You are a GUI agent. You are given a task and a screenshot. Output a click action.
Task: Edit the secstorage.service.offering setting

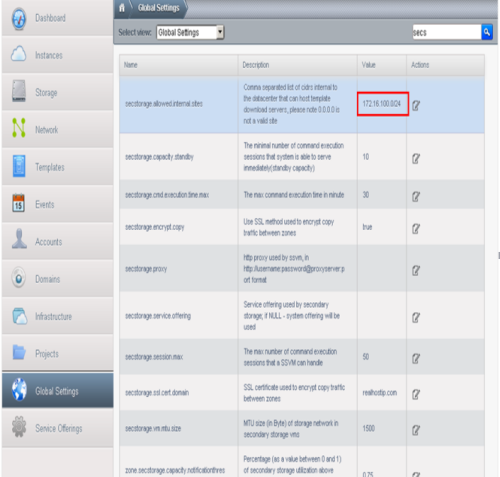(x=416, y=318)
